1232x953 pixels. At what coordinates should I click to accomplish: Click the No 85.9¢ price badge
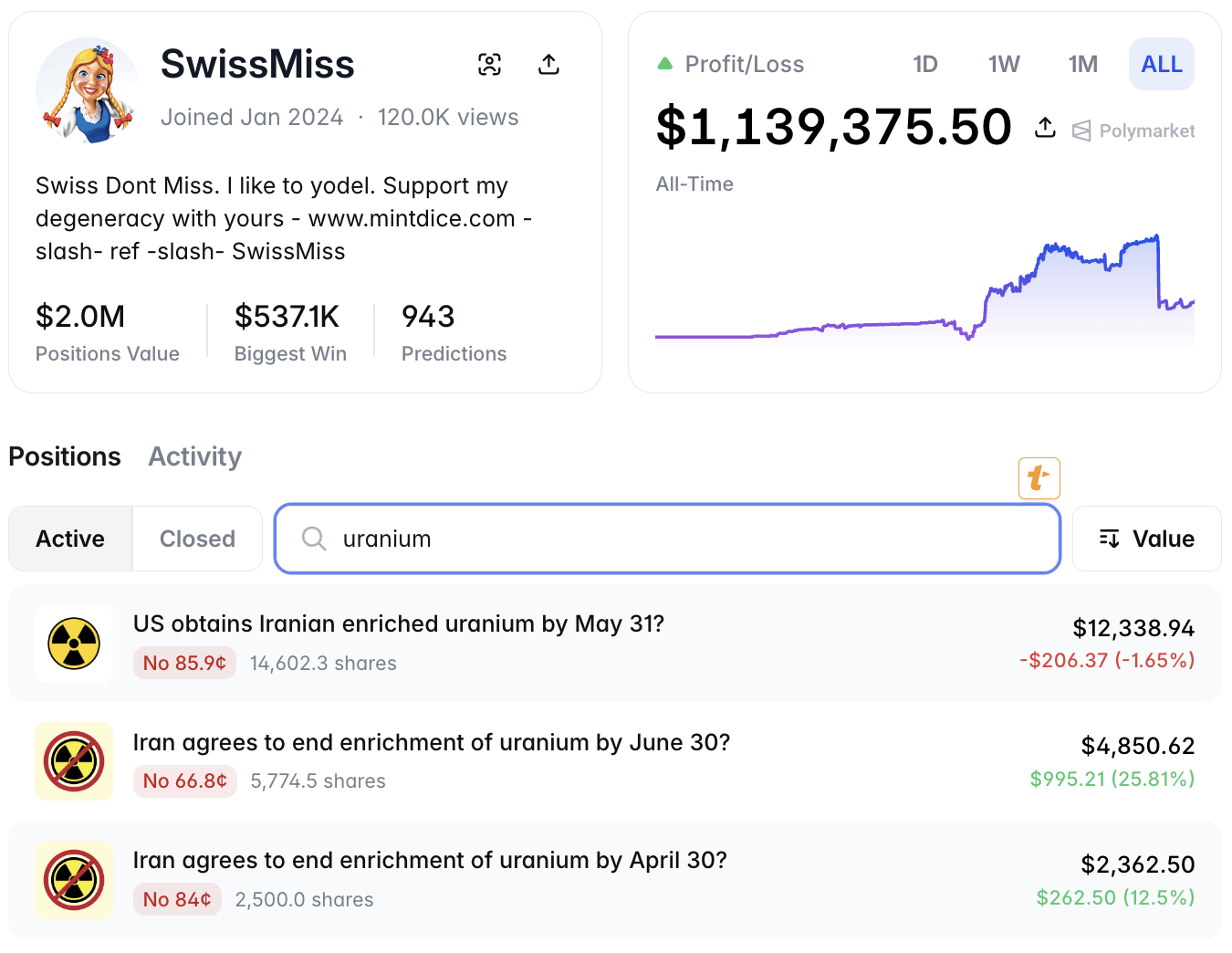[x=184, y=663]
